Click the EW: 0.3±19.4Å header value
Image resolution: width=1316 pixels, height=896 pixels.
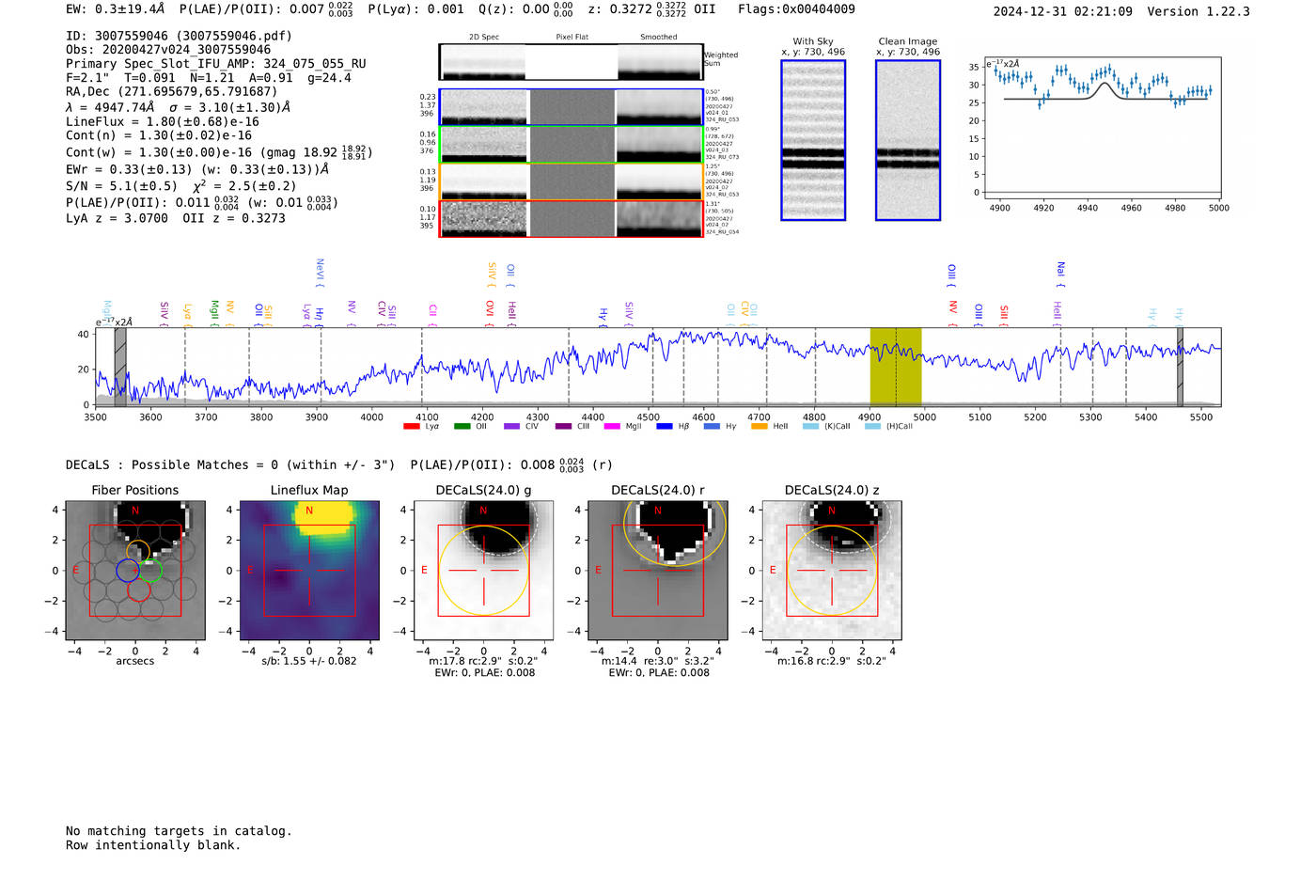[x=116, y=9]
